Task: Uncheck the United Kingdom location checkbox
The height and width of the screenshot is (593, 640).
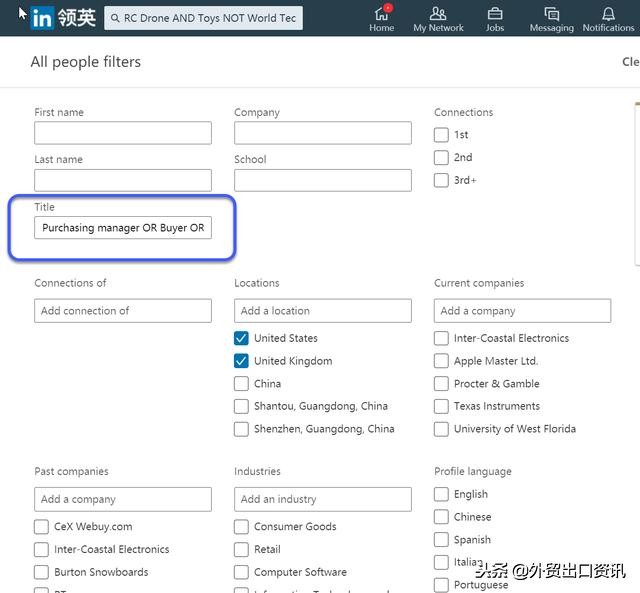Action: 241,361
